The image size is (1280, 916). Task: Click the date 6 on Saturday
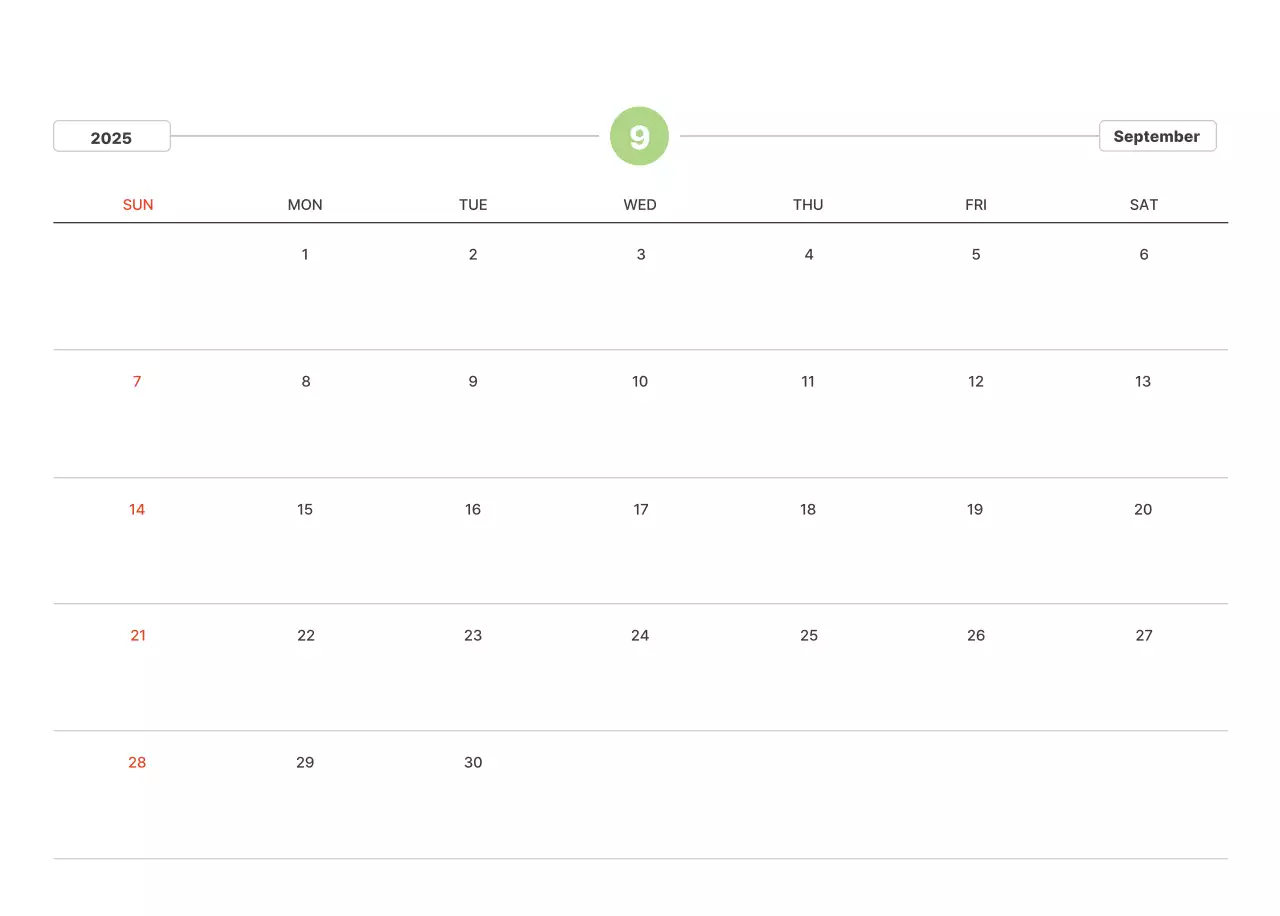pos(1144,255)
